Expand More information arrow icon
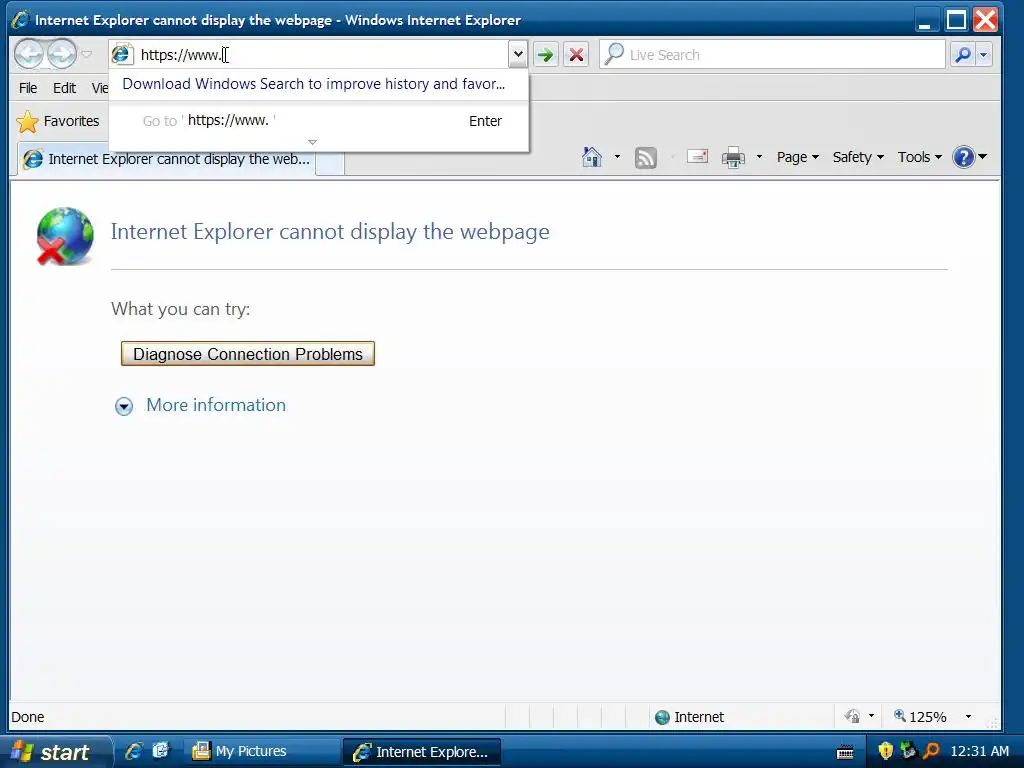Image resolution: width=1024 pixels, height=768 pixels. 124,406
